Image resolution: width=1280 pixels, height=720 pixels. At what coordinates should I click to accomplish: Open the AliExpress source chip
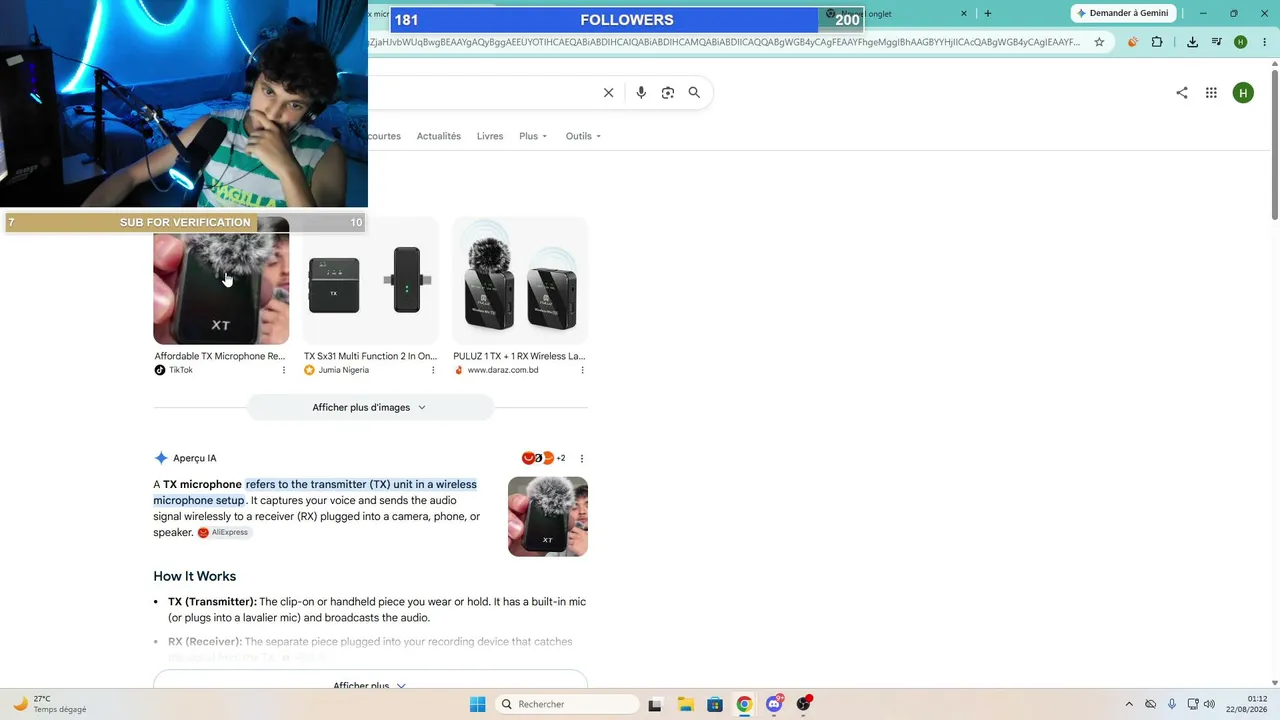point(223,533)
